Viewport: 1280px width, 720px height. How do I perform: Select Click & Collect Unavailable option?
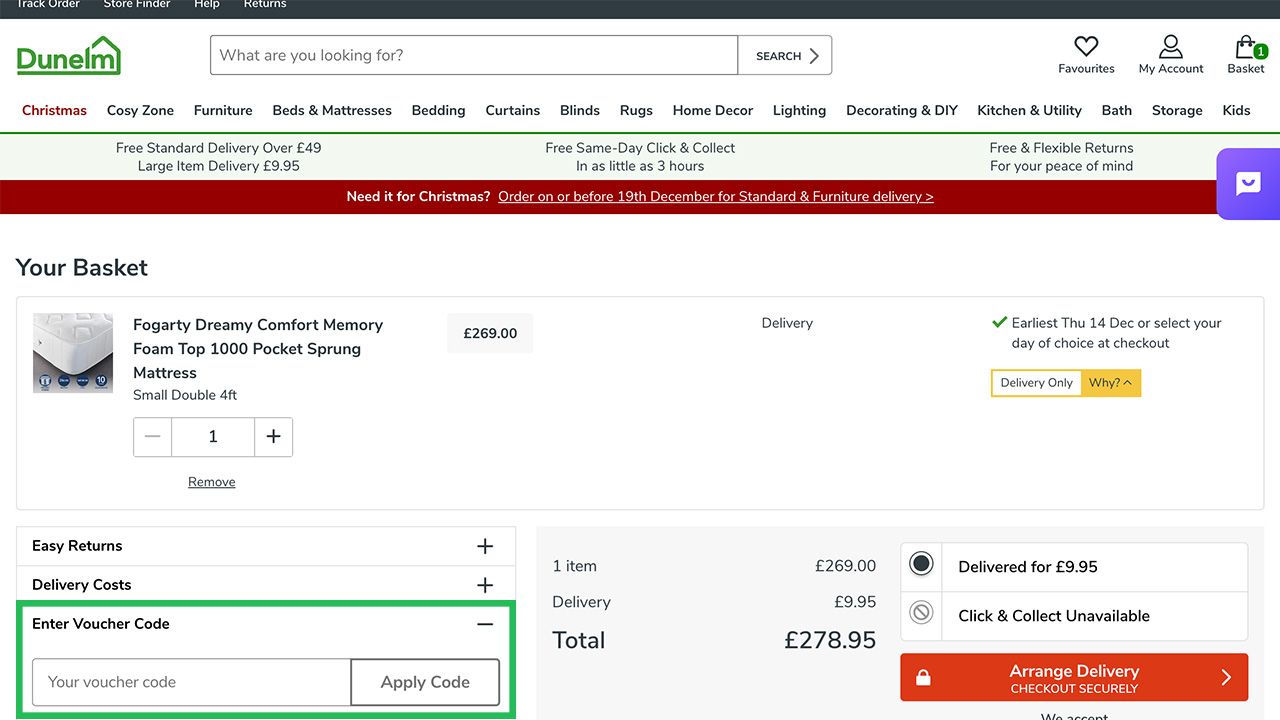[x=1074, y=616]
